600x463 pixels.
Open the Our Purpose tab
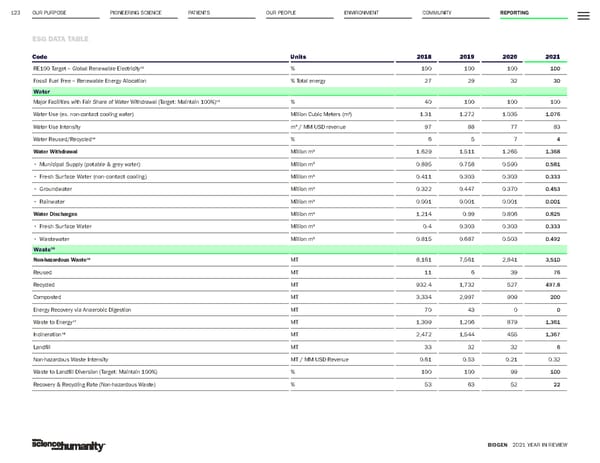[50, 14]
